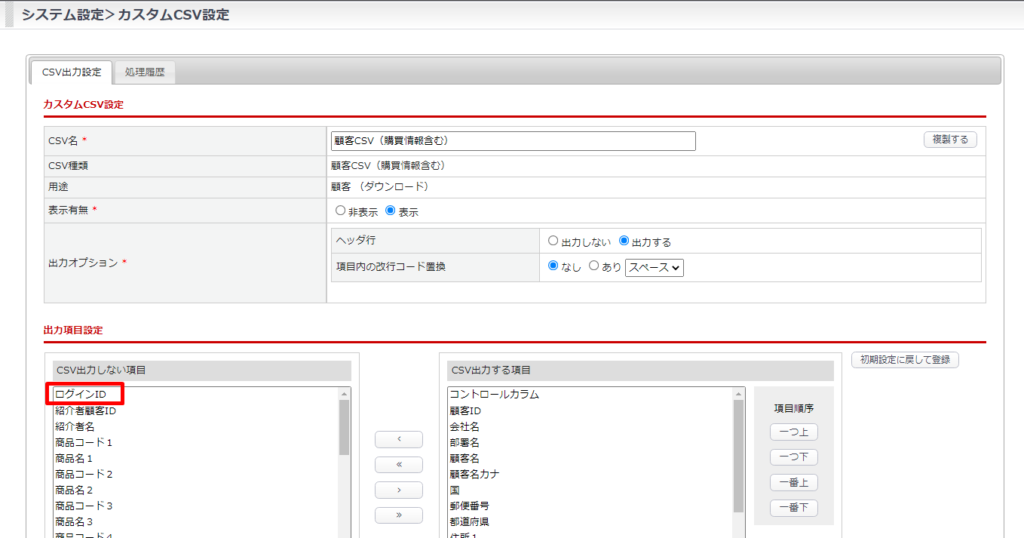Choose あり for line break replacement
This screenshot has width=1024, height=538.
(594, 266)
